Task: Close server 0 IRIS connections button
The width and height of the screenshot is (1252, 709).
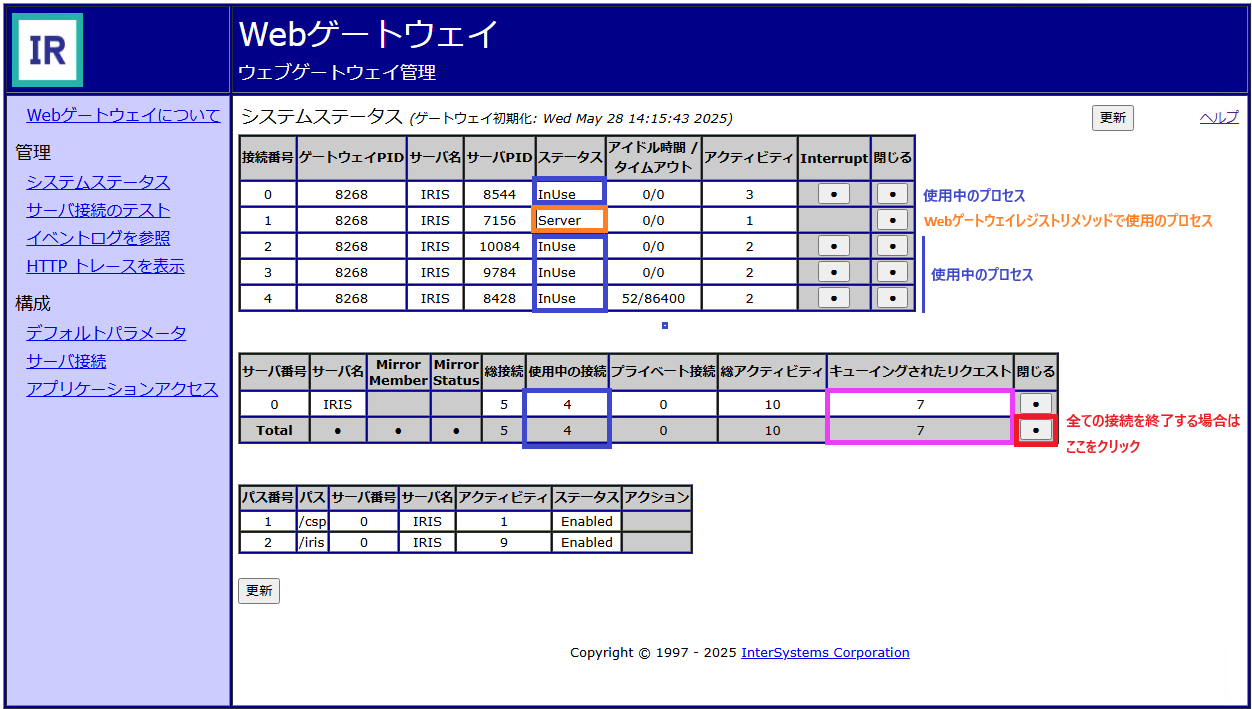Action: pos(1035,404)
